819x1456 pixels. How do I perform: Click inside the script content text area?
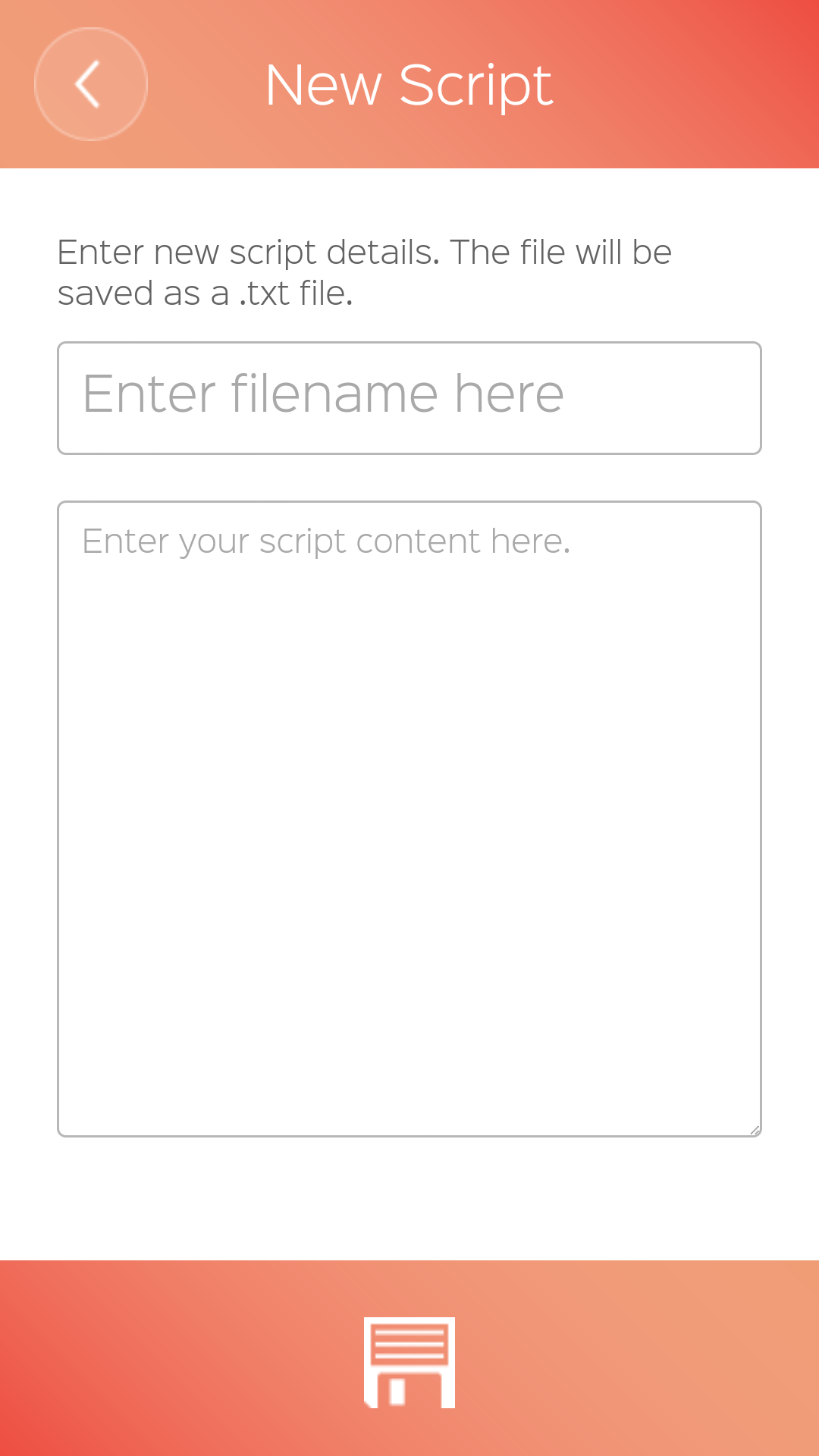point(409,819)
